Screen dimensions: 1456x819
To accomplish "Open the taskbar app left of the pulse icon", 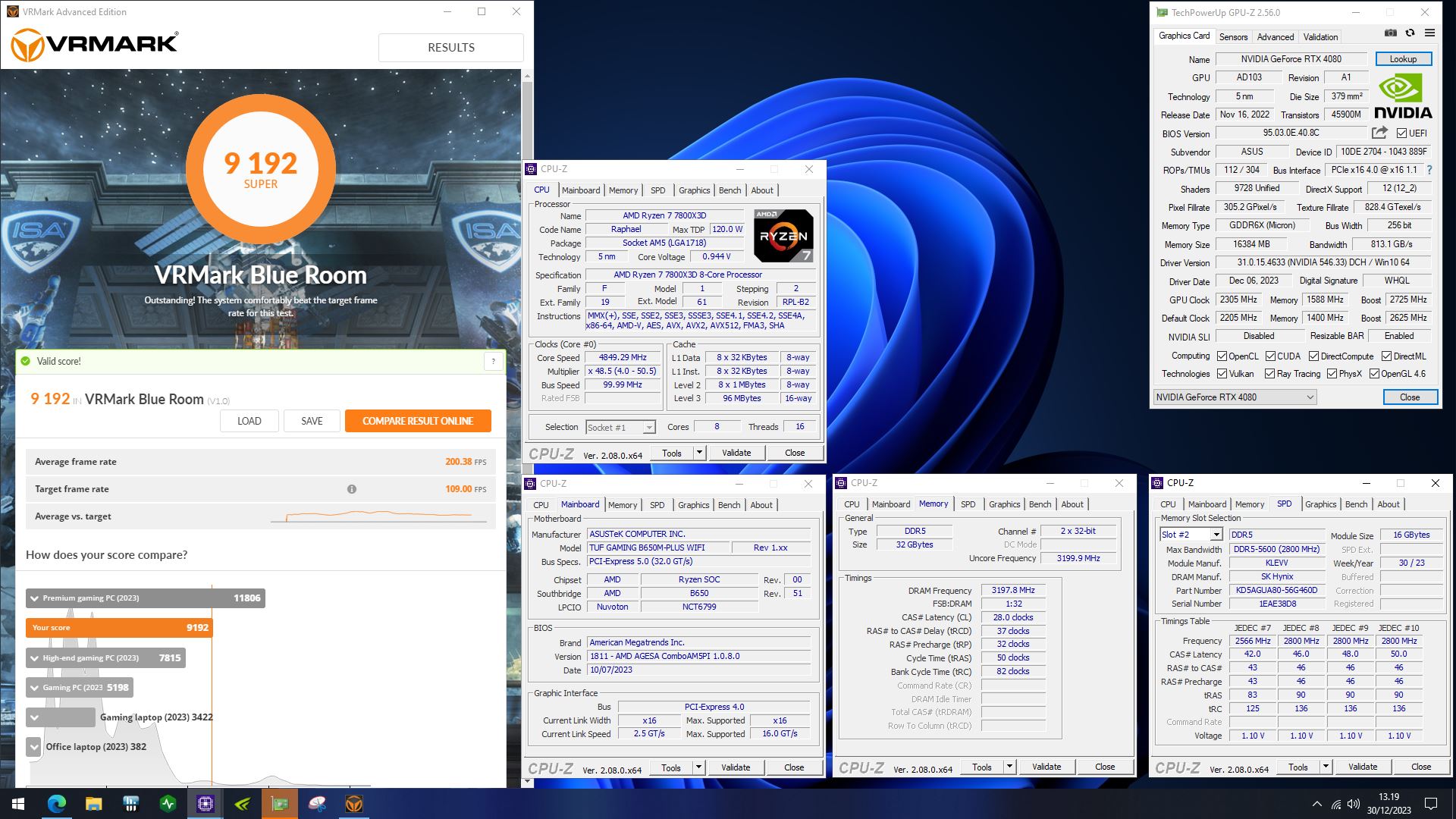I will (130, 804).
